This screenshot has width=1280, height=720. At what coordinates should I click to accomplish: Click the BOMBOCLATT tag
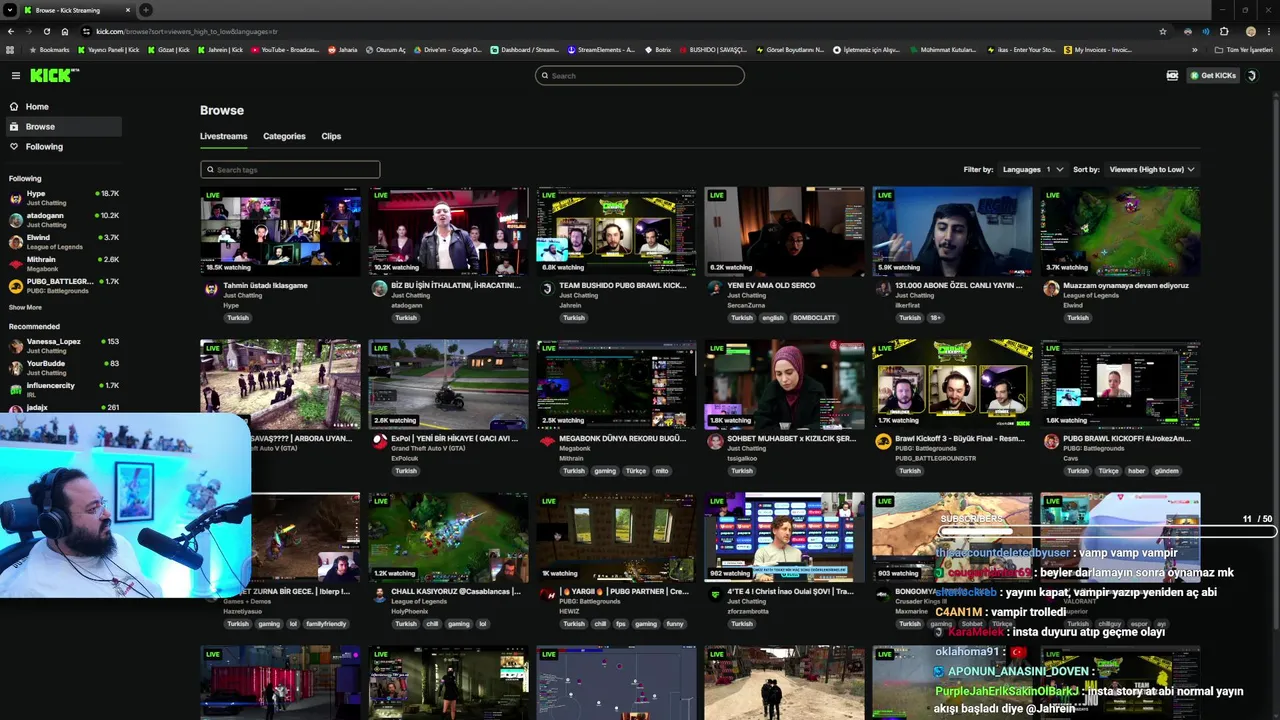click(x=814, y=318)
